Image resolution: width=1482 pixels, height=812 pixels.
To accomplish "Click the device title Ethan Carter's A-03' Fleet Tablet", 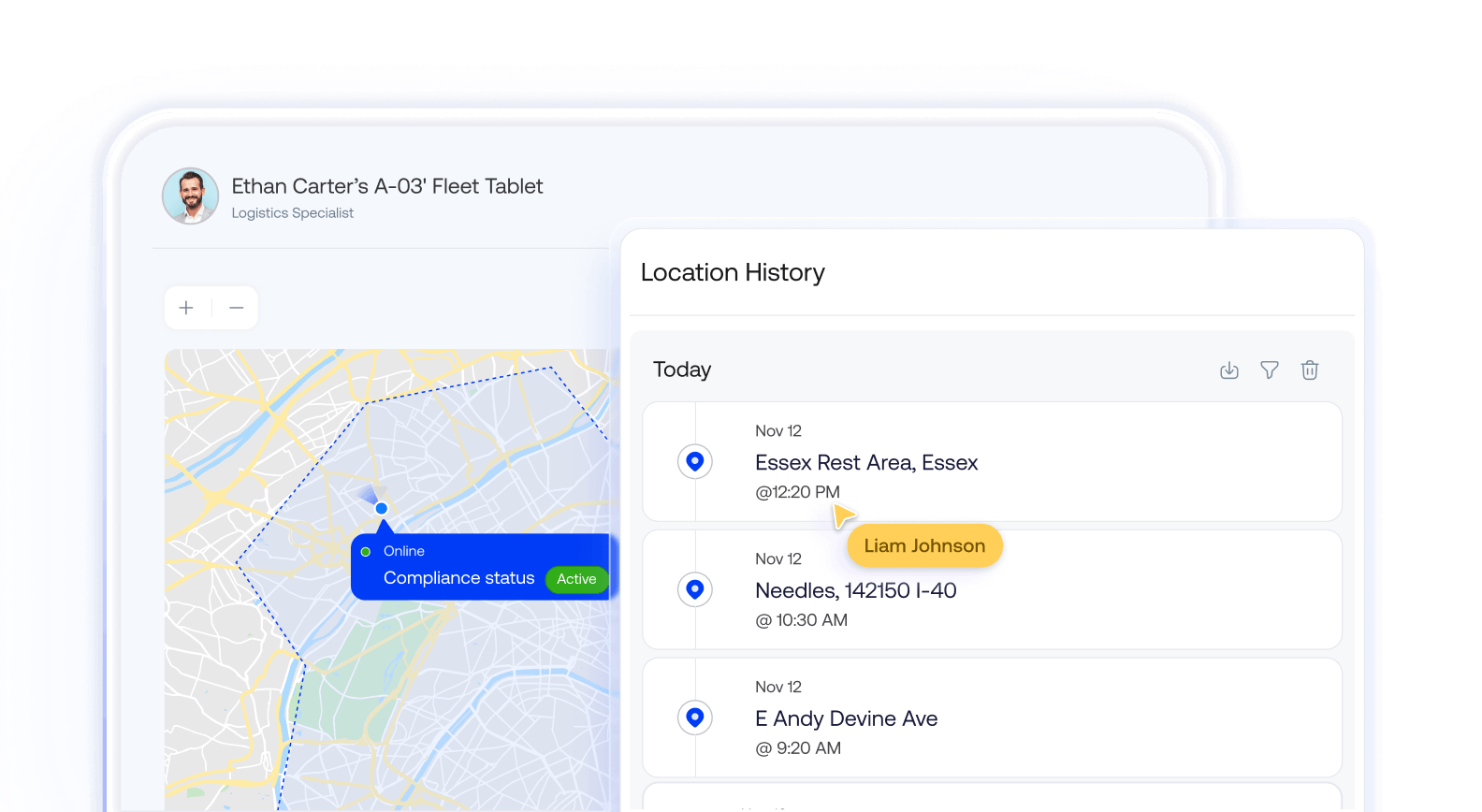I will [x=387, y=186].
